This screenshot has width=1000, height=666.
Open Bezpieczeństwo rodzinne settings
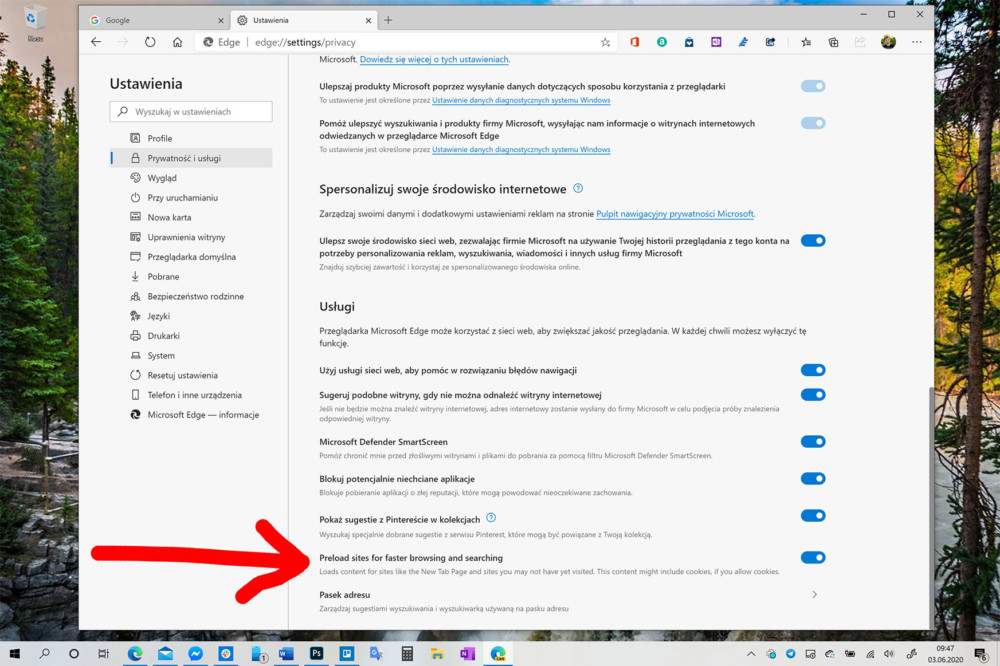click(191, 297)
